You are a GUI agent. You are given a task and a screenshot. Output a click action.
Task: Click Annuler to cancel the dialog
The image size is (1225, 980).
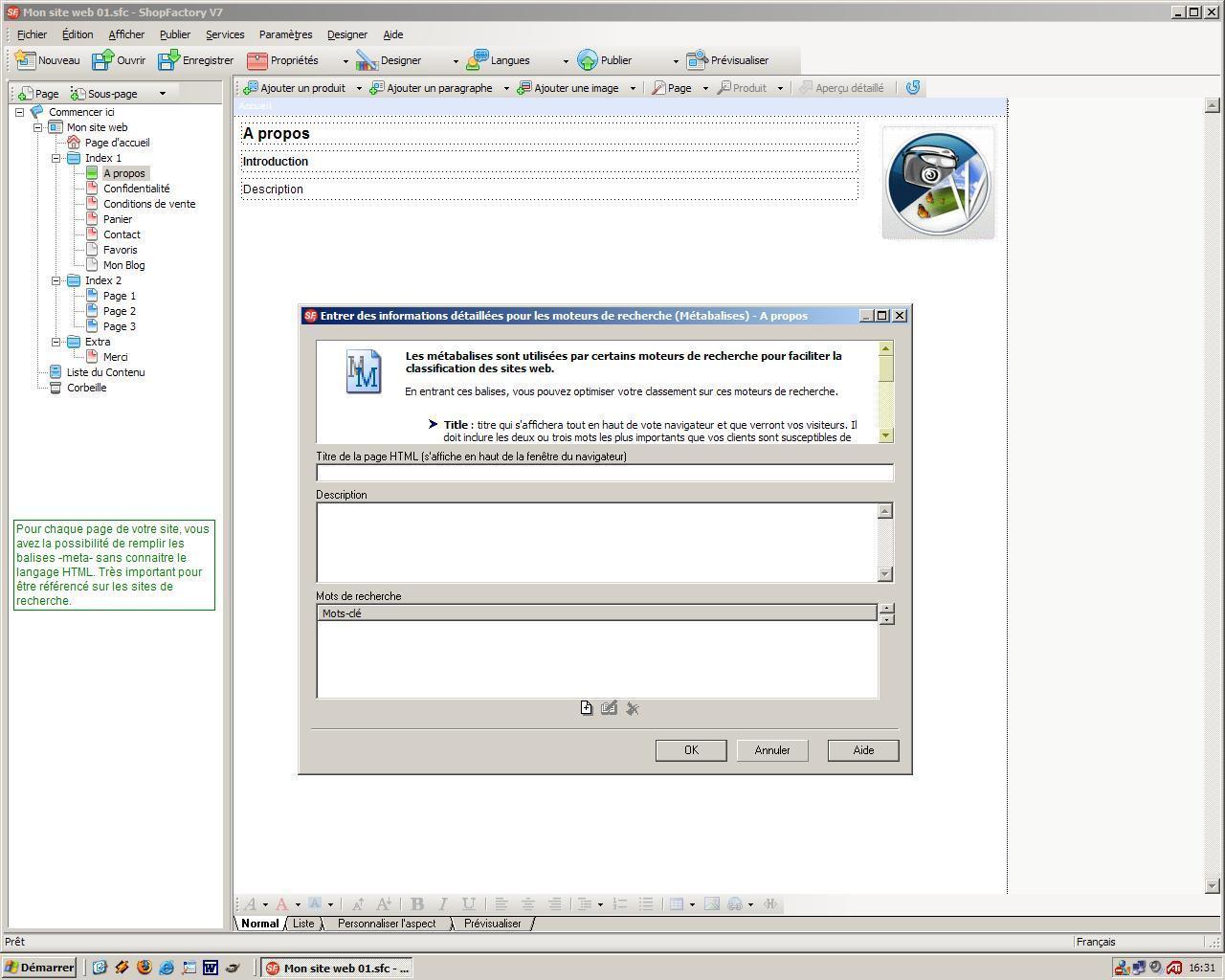point(771,750)
